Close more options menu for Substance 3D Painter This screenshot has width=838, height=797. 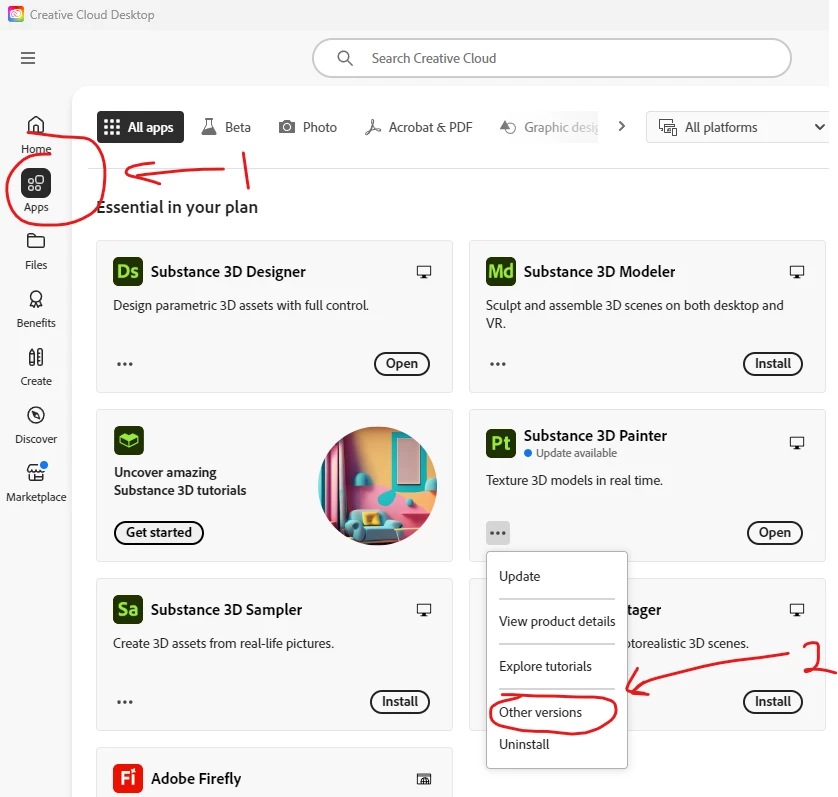(498, 533)
